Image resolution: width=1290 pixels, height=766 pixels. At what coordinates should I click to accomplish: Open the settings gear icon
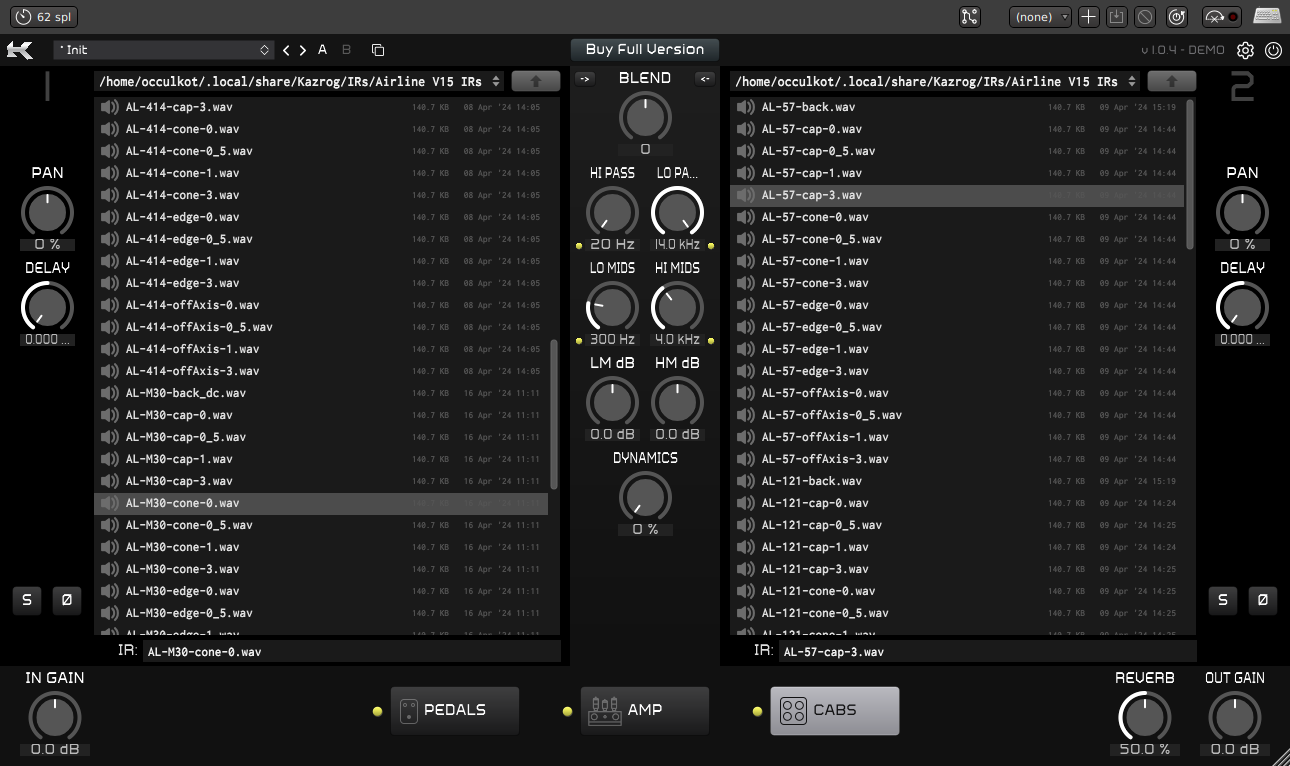[1245, 50]
